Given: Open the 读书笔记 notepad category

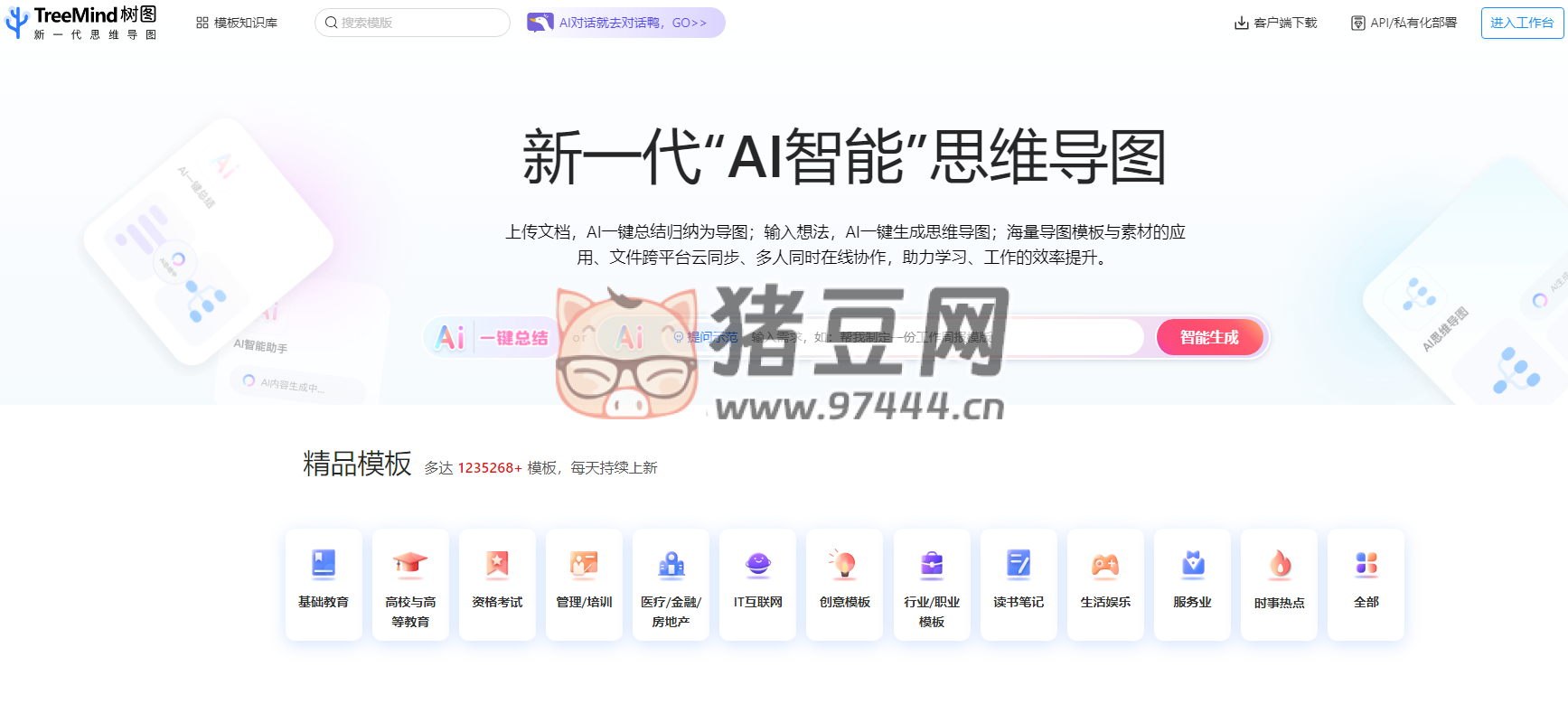Looking at the screenshot, I should (1019, 584).
